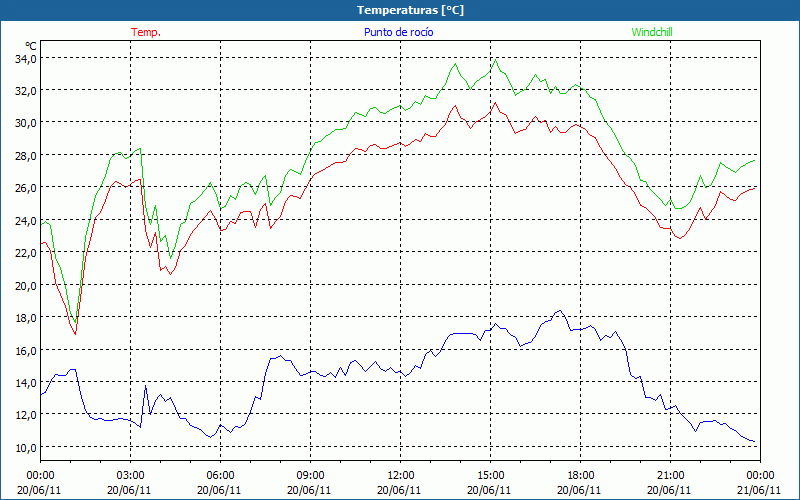Click the 30,0 y-axis value
This screenshot has width=800, height=500.
[26, 123]
